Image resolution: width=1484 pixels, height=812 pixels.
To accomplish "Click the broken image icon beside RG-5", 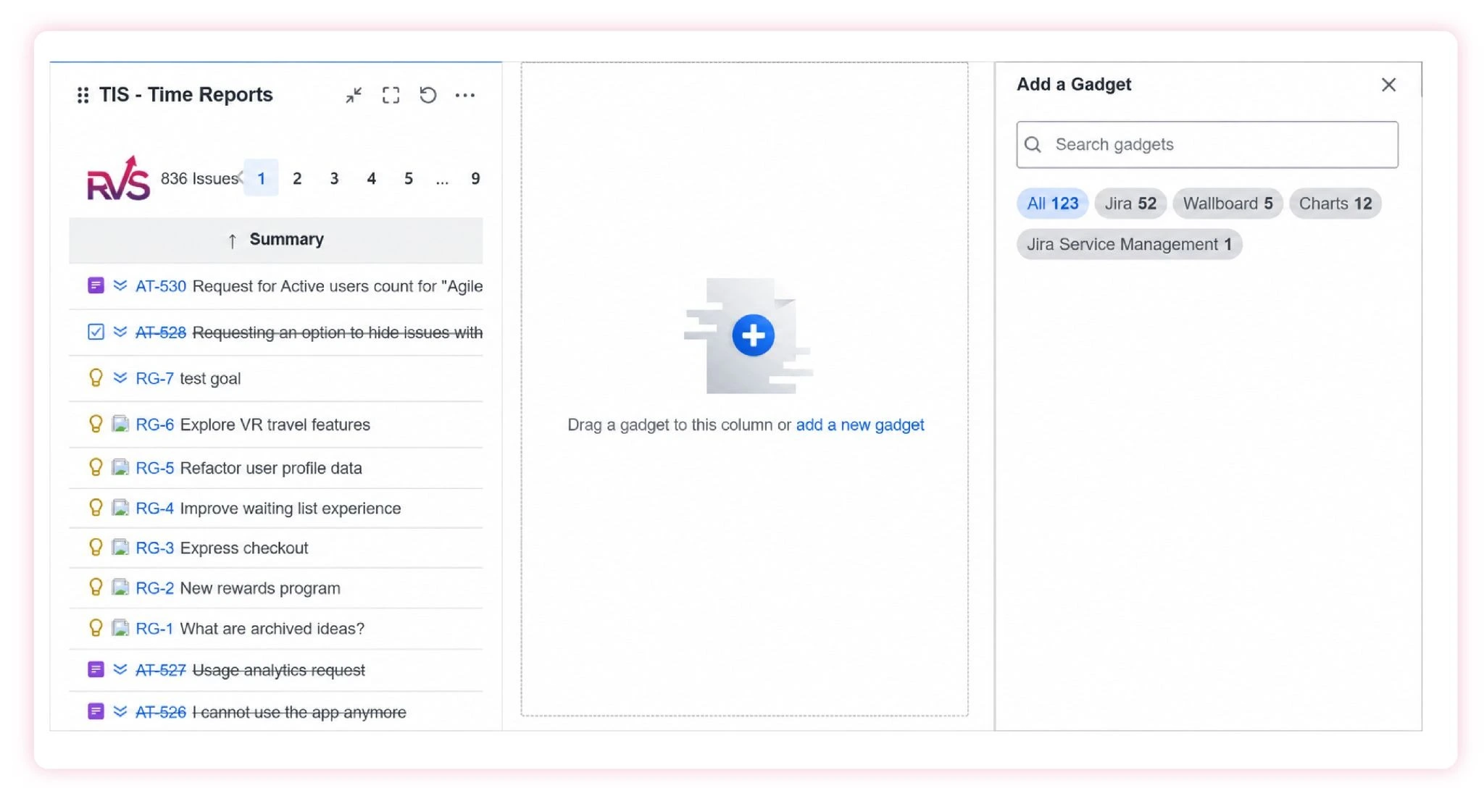I will pyautogui.click(x=120, y=467).
